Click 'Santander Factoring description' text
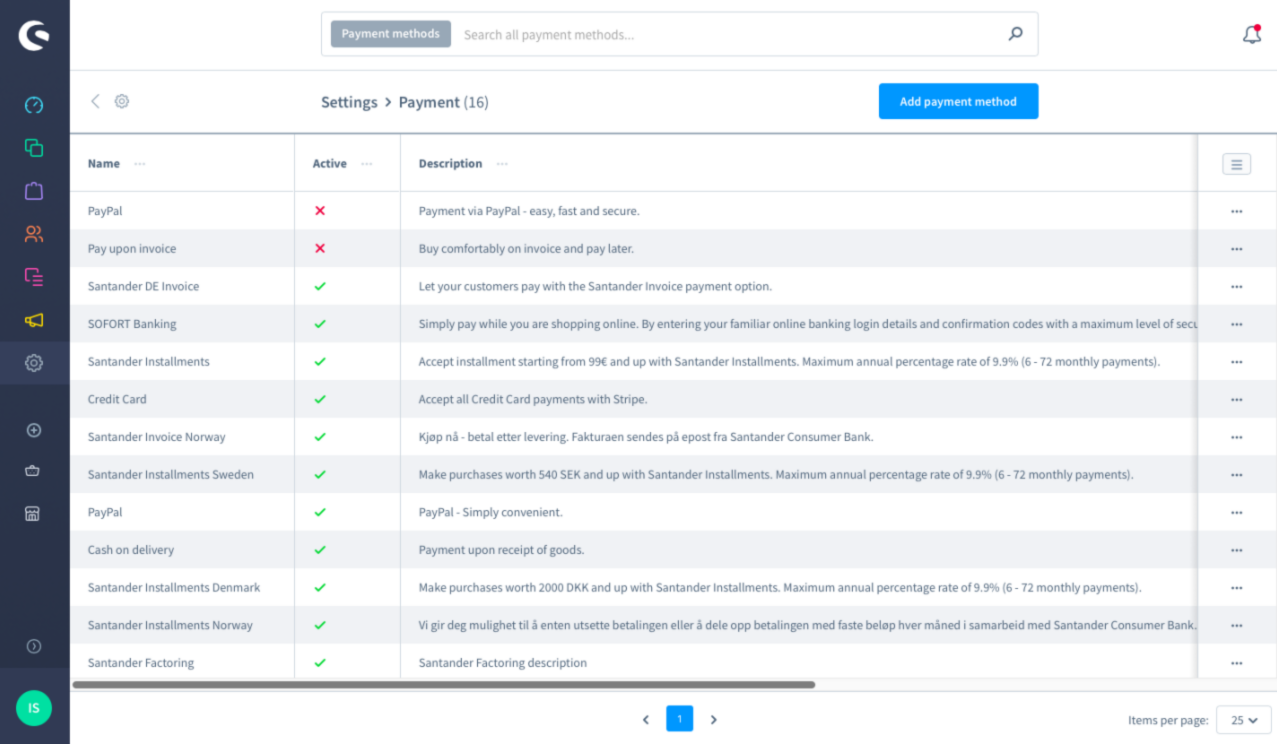 click(x=503, y=663)
